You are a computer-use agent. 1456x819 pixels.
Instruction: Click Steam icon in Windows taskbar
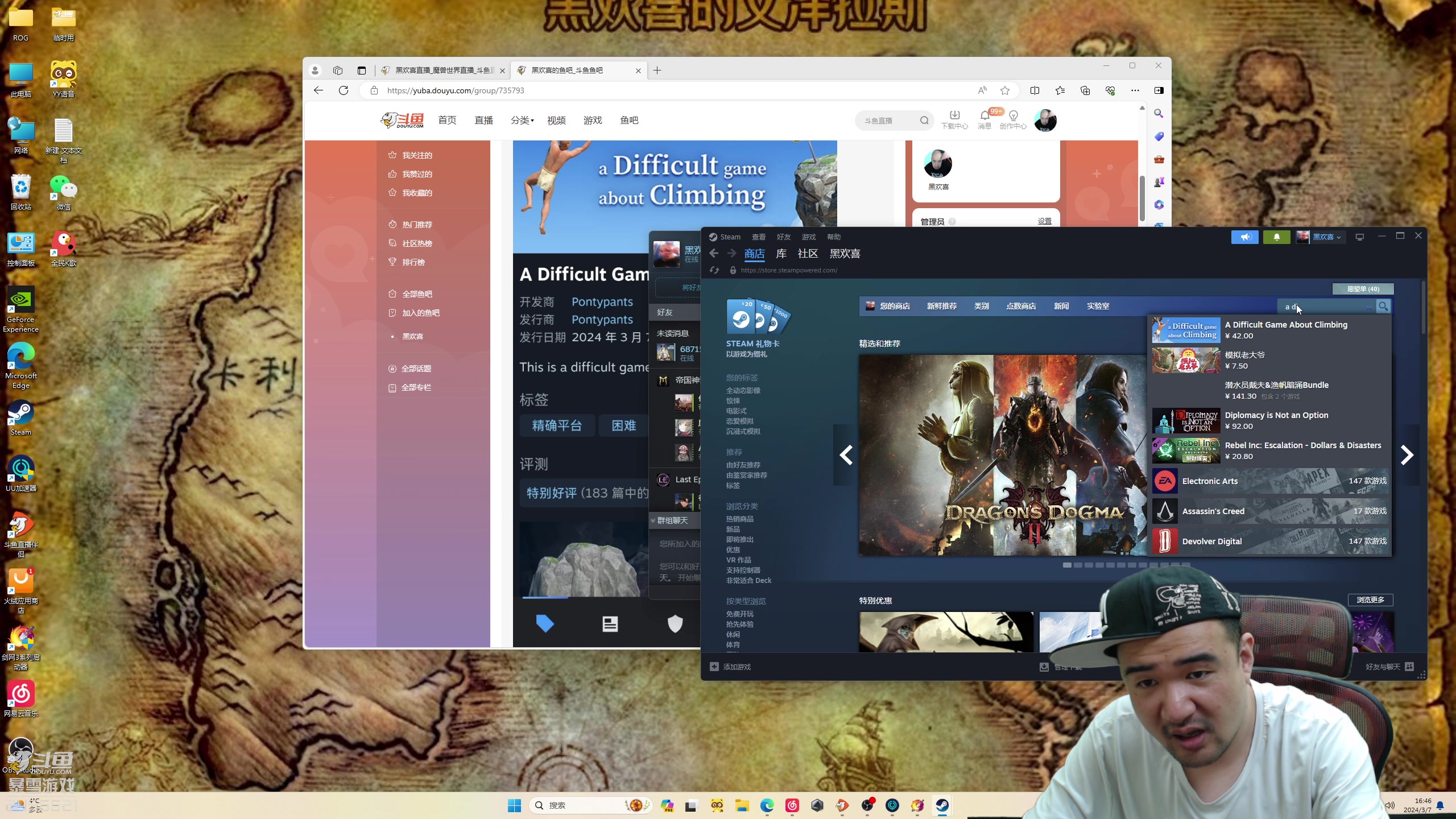pos(942,805)
